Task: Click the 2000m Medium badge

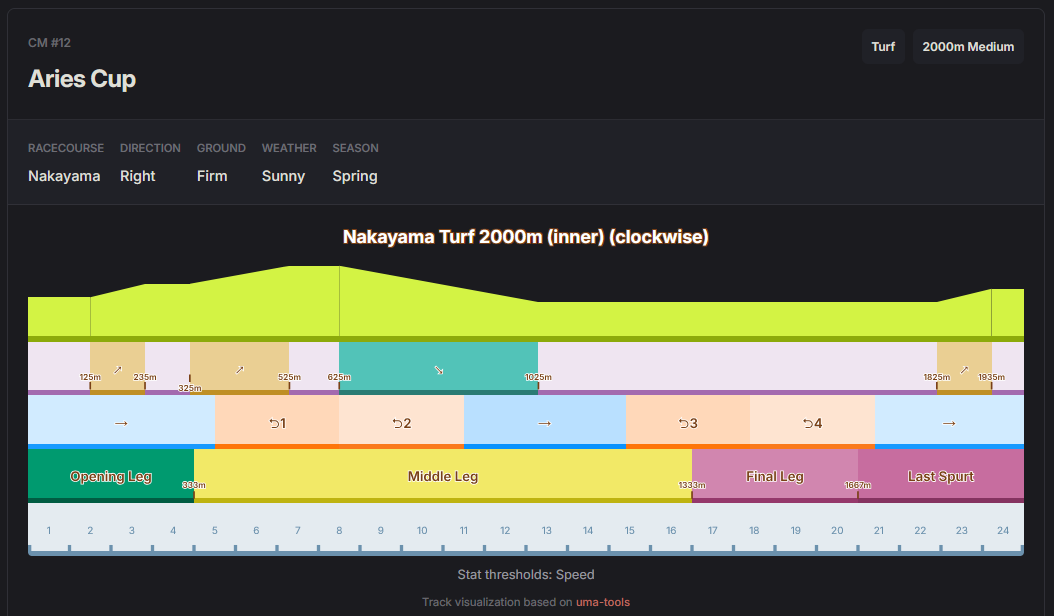Action: [x=967, y=47]
